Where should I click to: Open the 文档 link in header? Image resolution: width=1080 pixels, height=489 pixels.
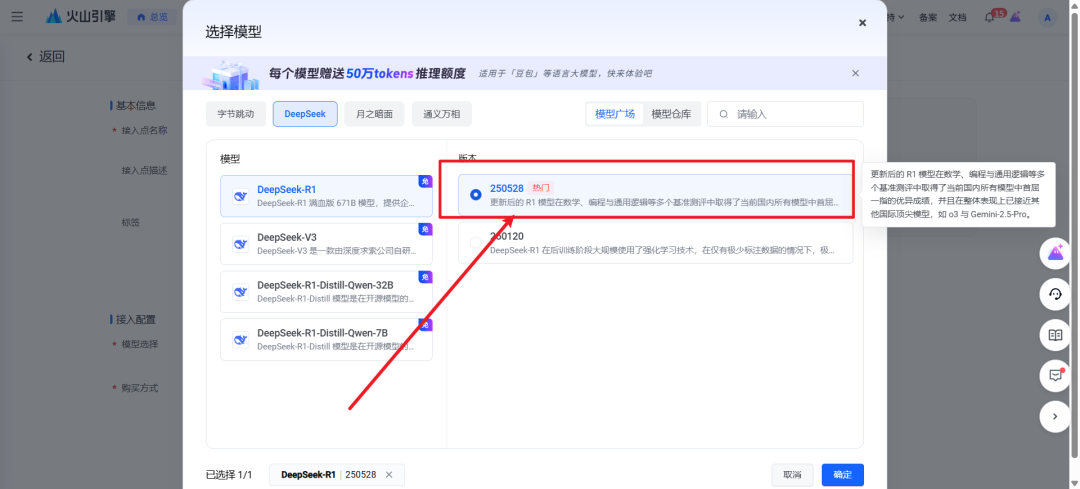pyautogui.click(x=957, y=17)
